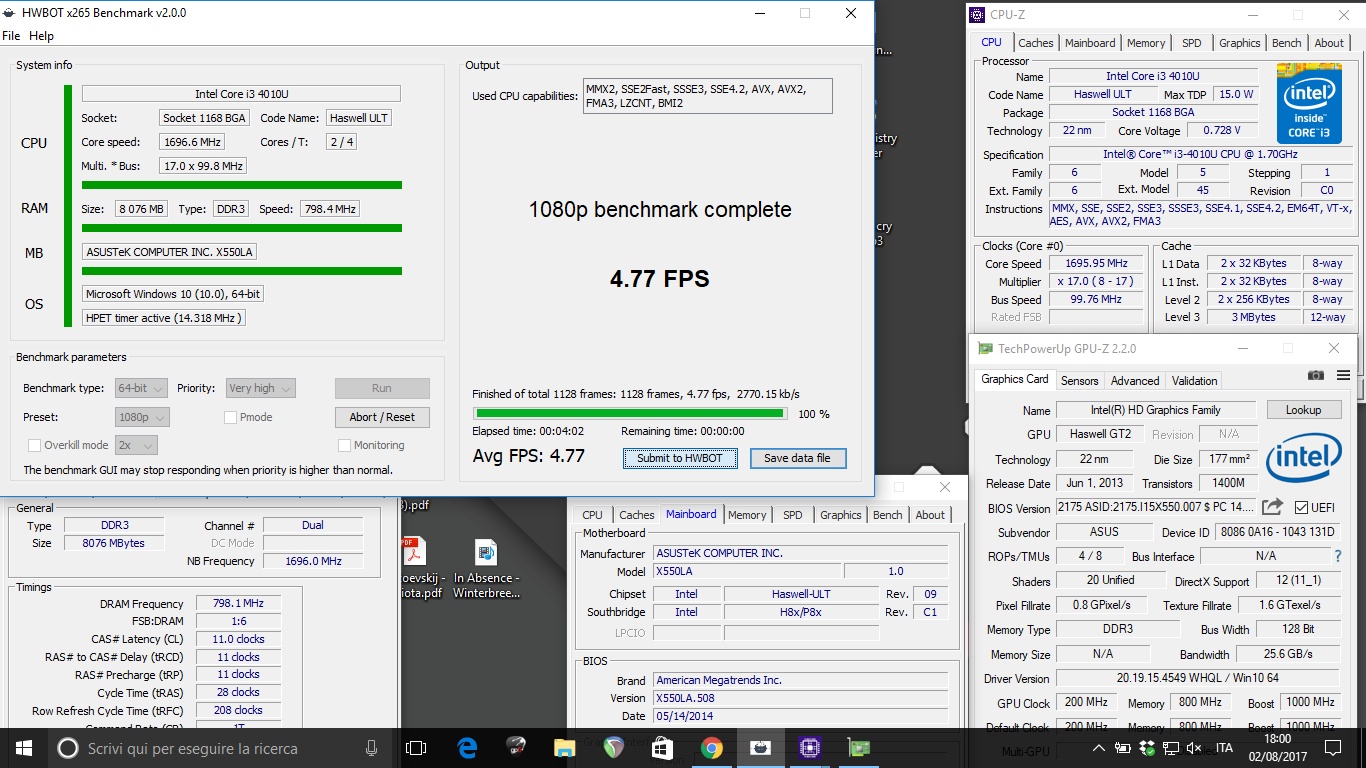This screenshot has width=1366, height=768.
Task: Open the Priority Very high dropdown
Action: pos(260,388)
